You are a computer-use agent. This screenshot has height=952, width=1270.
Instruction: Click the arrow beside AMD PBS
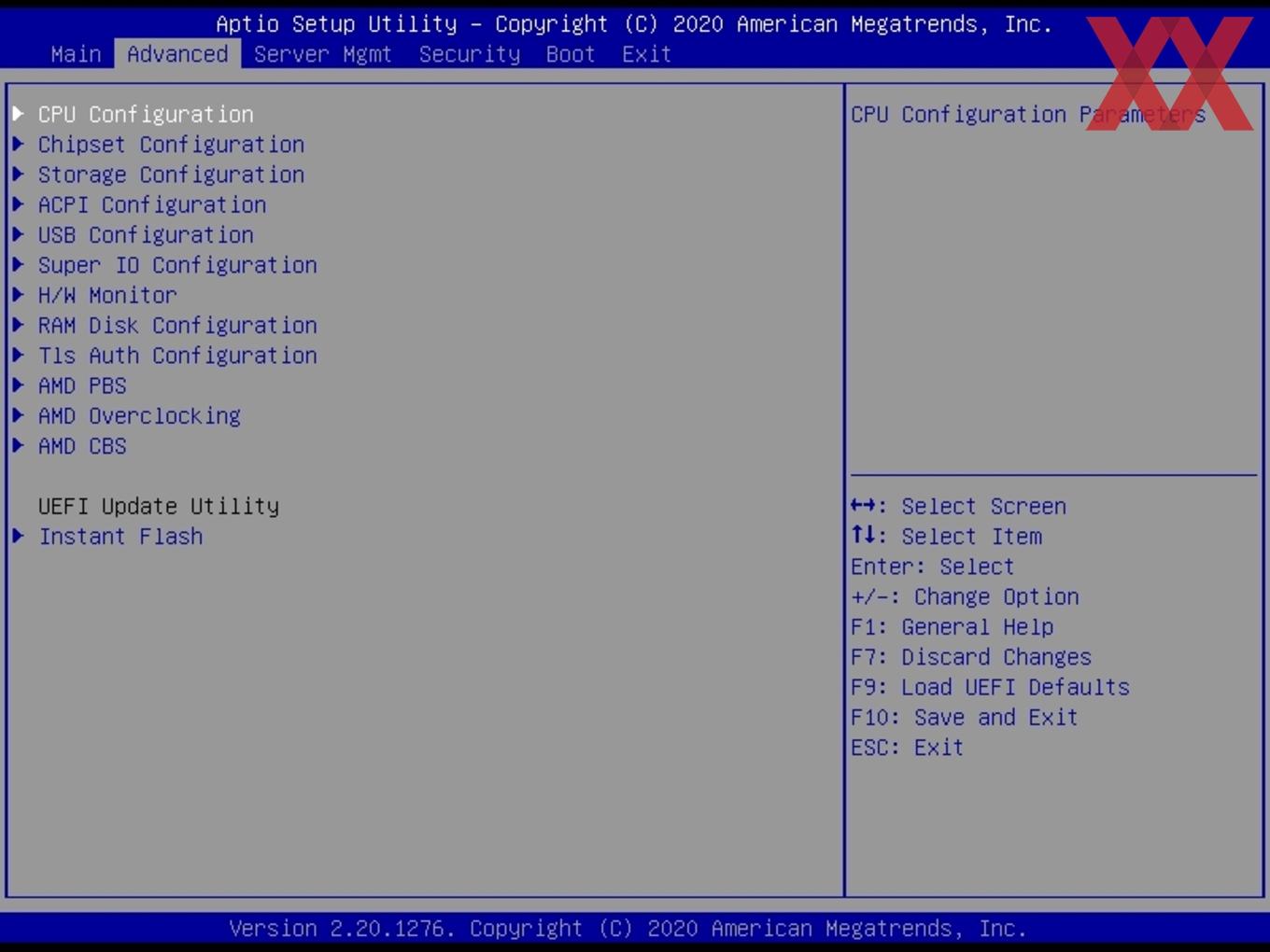coord(18,385)
